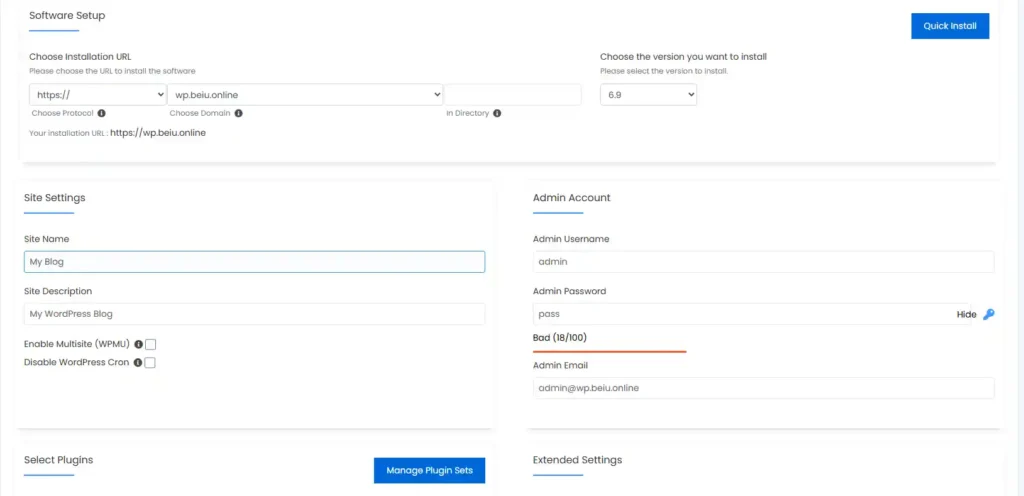
Task: Click the Site Settings heading
Action: [x=55, y=197]
